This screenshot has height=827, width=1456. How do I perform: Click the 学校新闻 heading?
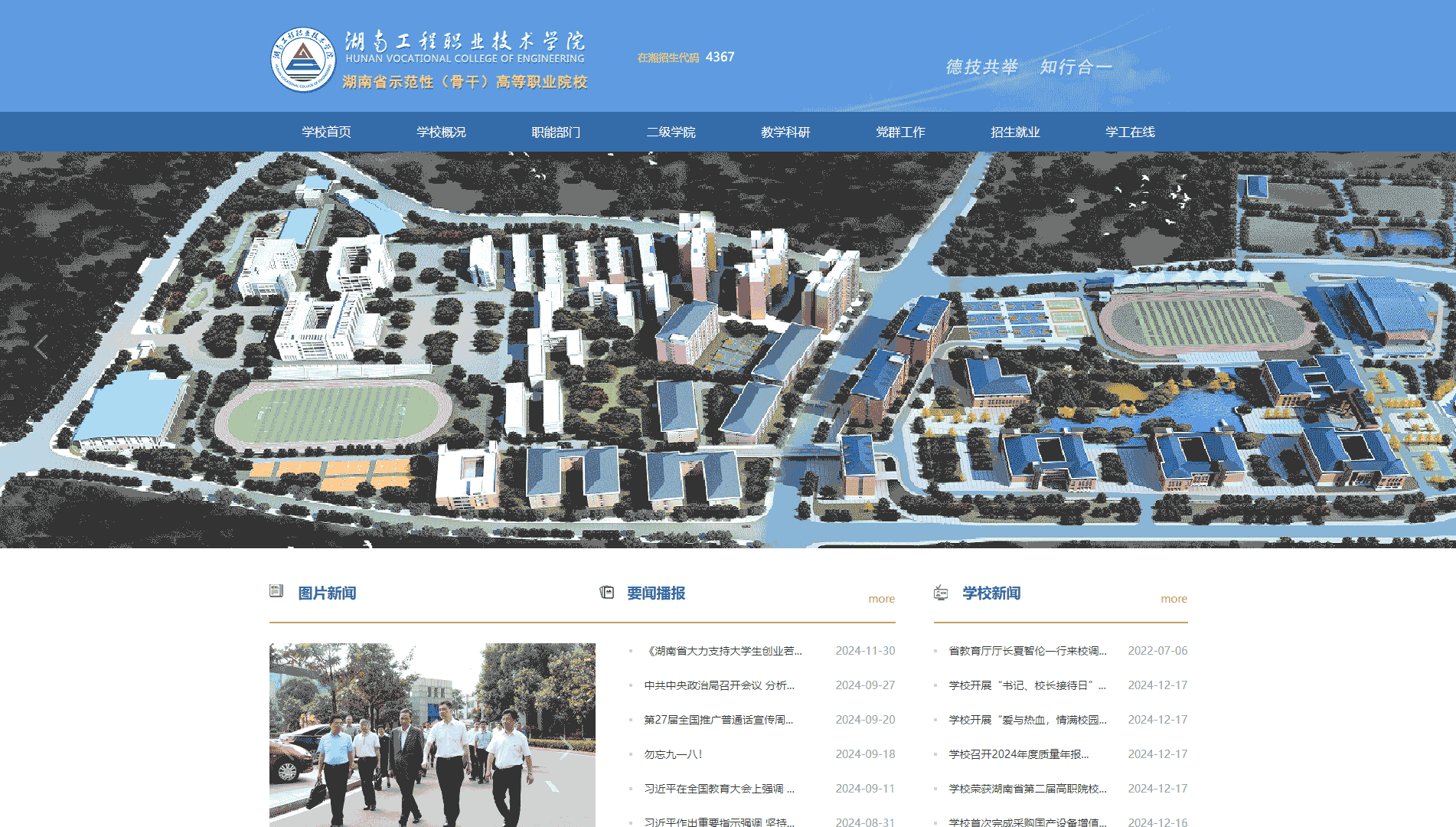[991, 593]
